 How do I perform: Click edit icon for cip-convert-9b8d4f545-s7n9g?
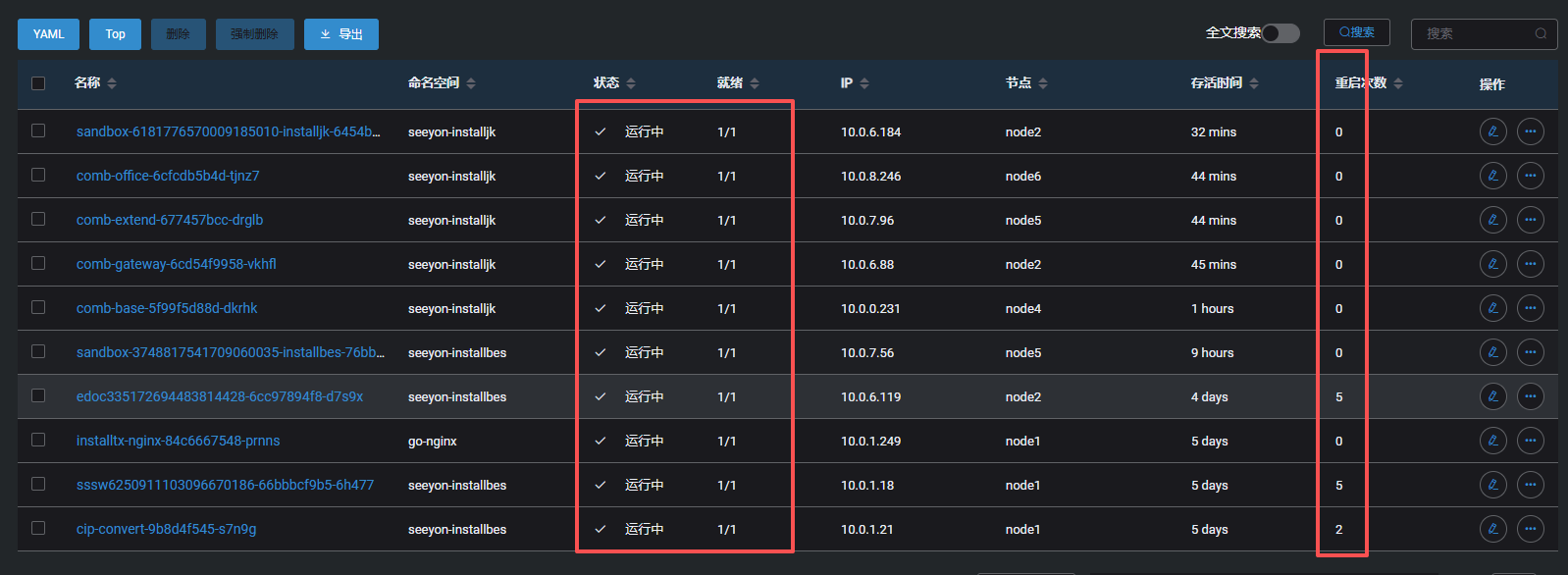[x=1492, y=529]
